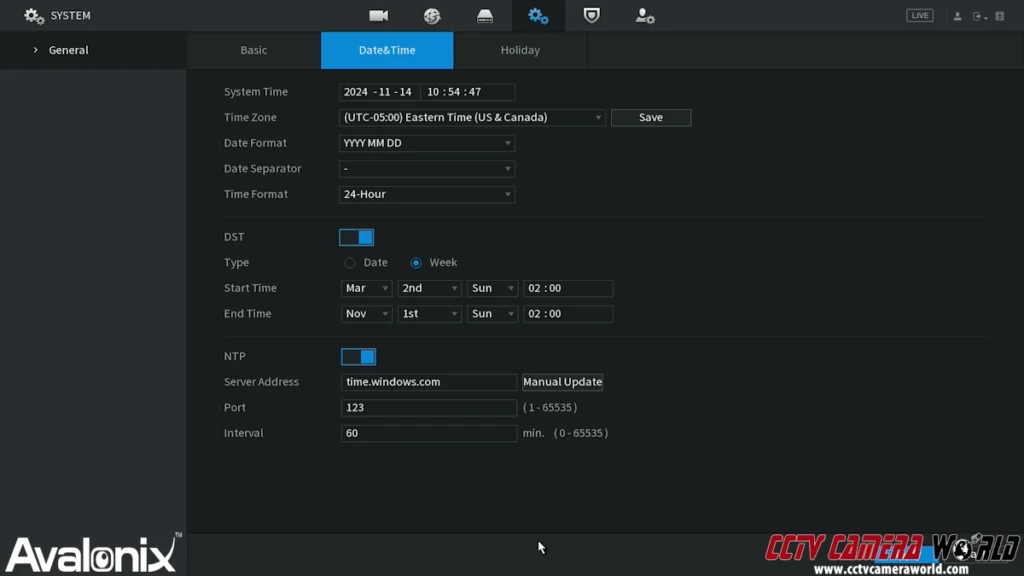
Task: Select the Date type radio button
Action: pos(350,263)
